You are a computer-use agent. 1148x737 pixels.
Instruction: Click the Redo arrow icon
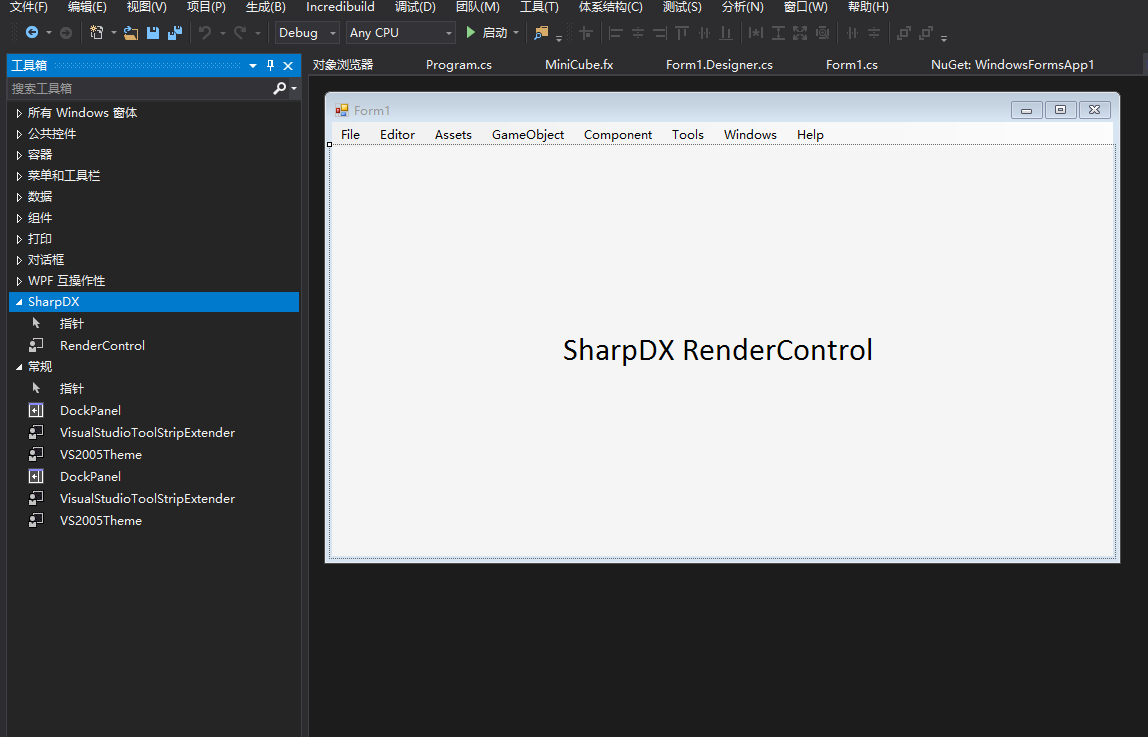(x=239, y=32)
